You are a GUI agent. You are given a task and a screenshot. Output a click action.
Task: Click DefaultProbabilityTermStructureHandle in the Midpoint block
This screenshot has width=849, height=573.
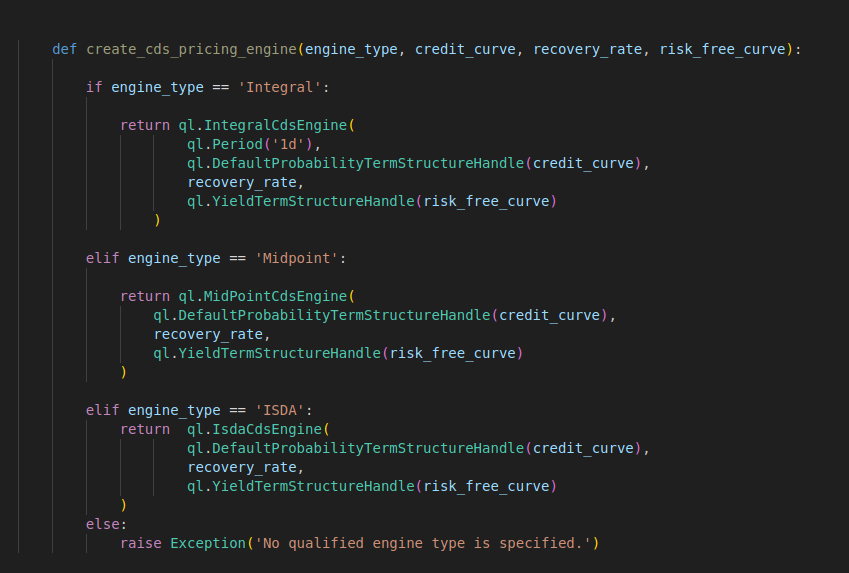tap(334, 315)
